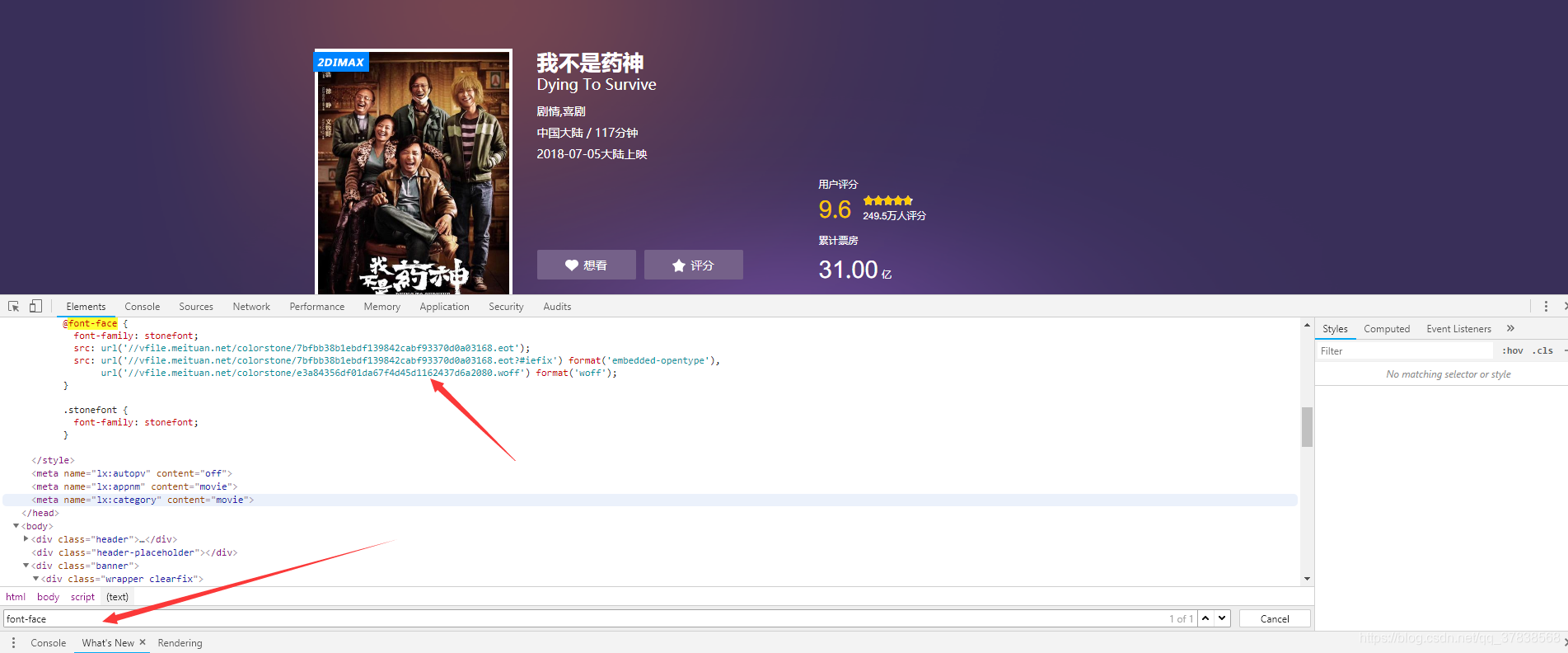Screen dimensions: 1568x653
Task: Open the Elements panel tab
Action: point(86,306)
